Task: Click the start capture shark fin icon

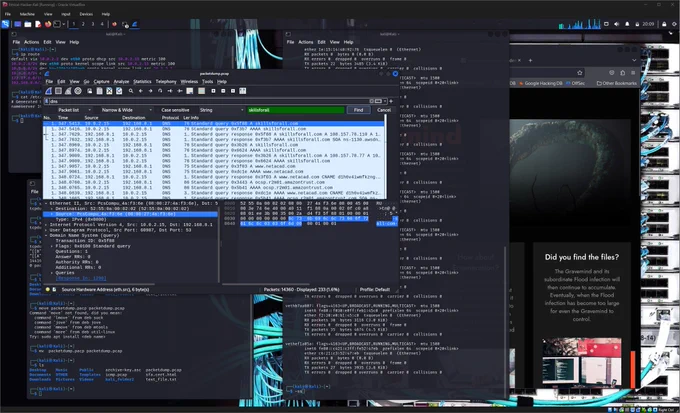Action: click(49, 91)
